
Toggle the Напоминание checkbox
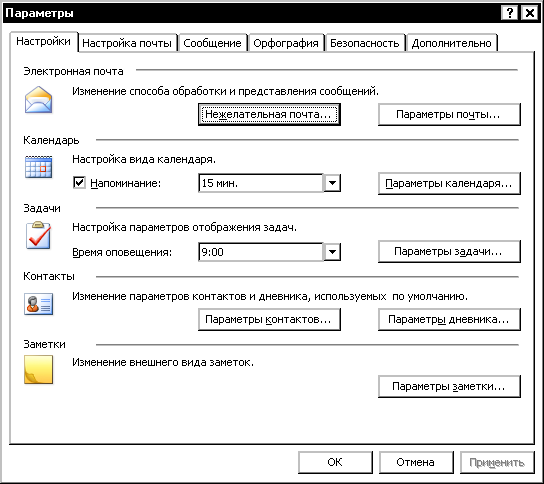(x=79, y=182)
